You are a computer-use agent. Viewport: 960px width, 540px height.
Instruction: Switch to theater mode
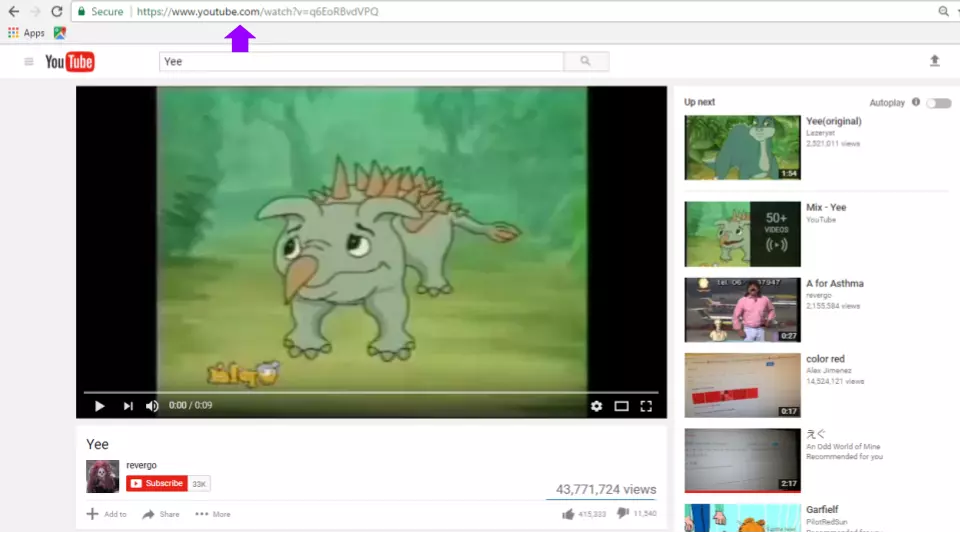click(x=621, y=406)
